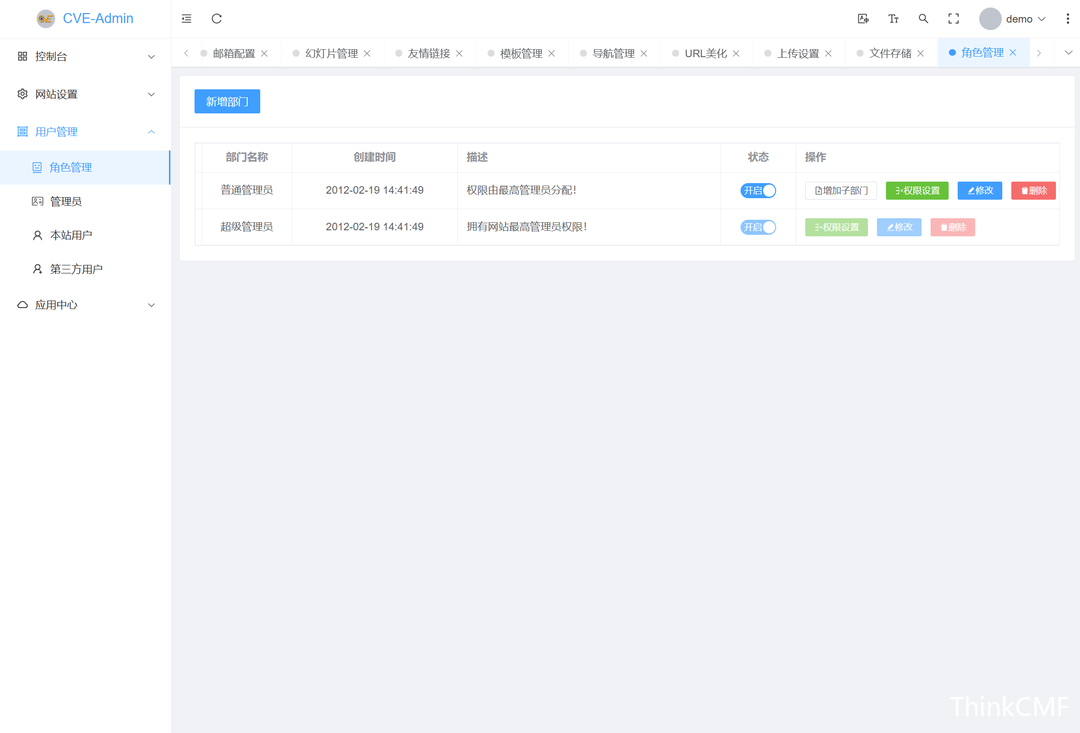Toggle status switch for 普通管理员
Screen dimensions: 1080x733
758,191
